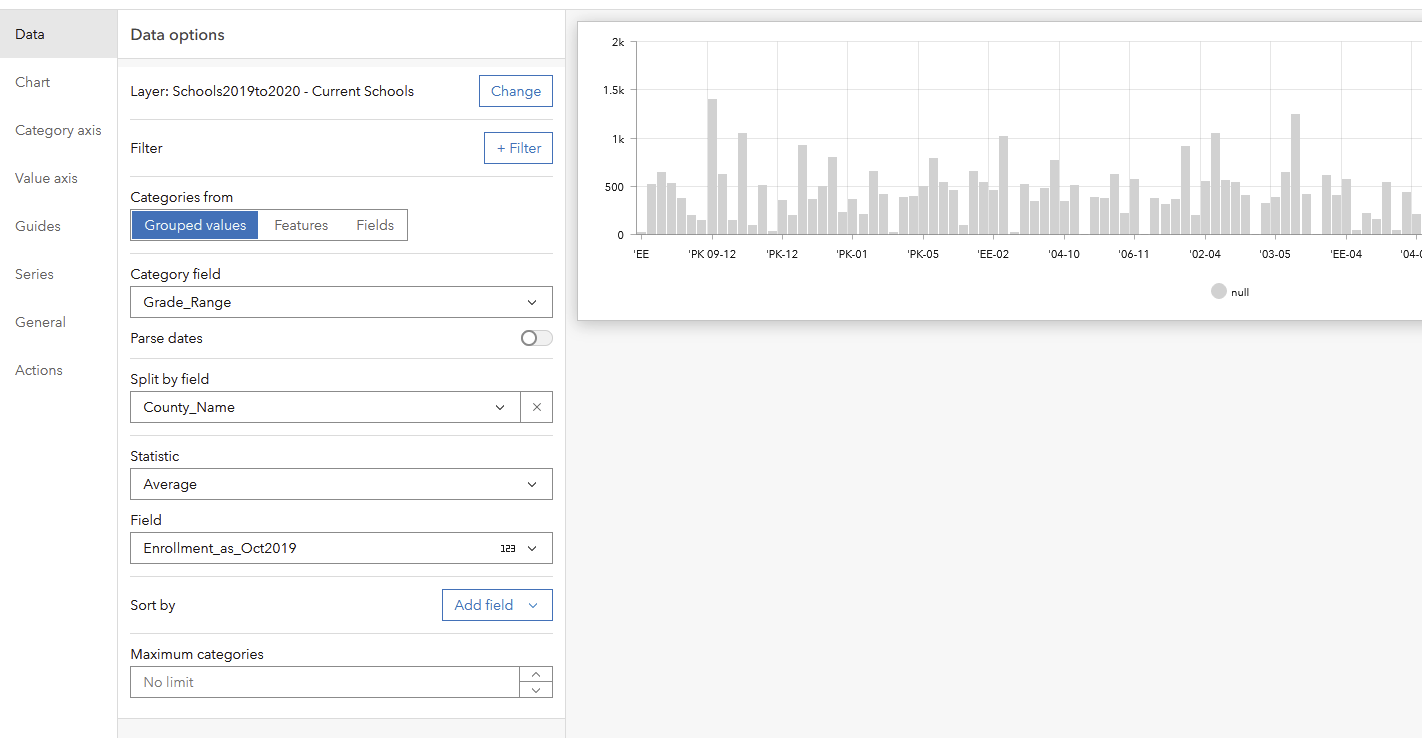Select the null legend color swatch
1422x738 pixels.
tap(1218, 291)
